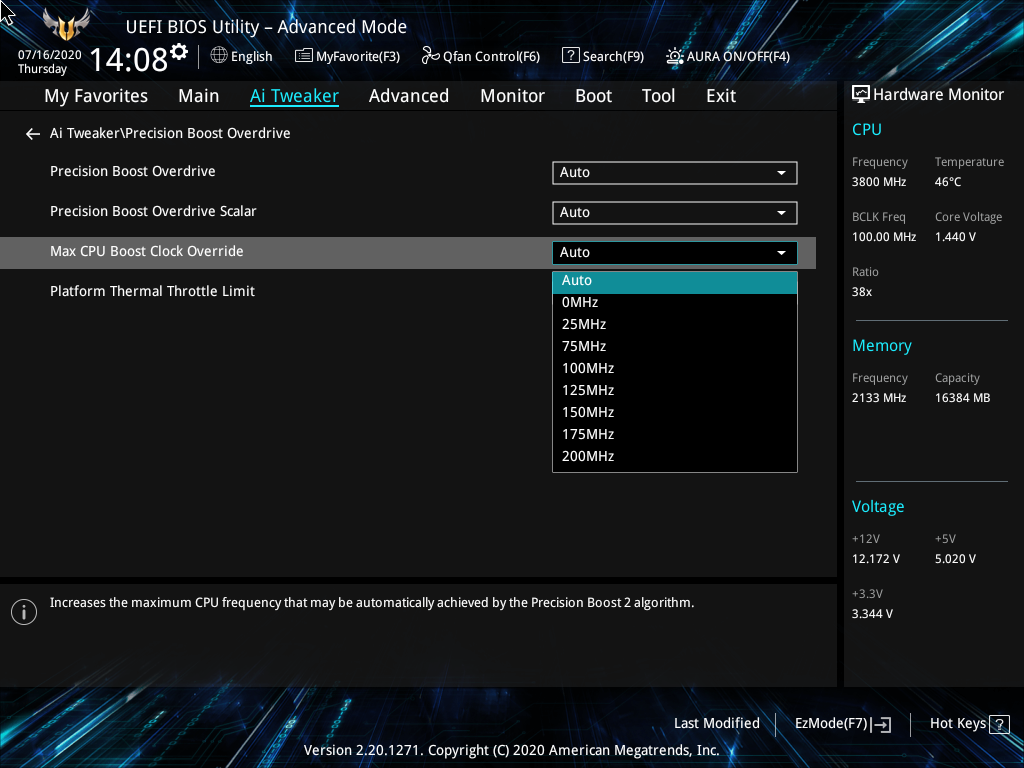Select Precision Boost Overdrive label row

click(x=133, y=171)
